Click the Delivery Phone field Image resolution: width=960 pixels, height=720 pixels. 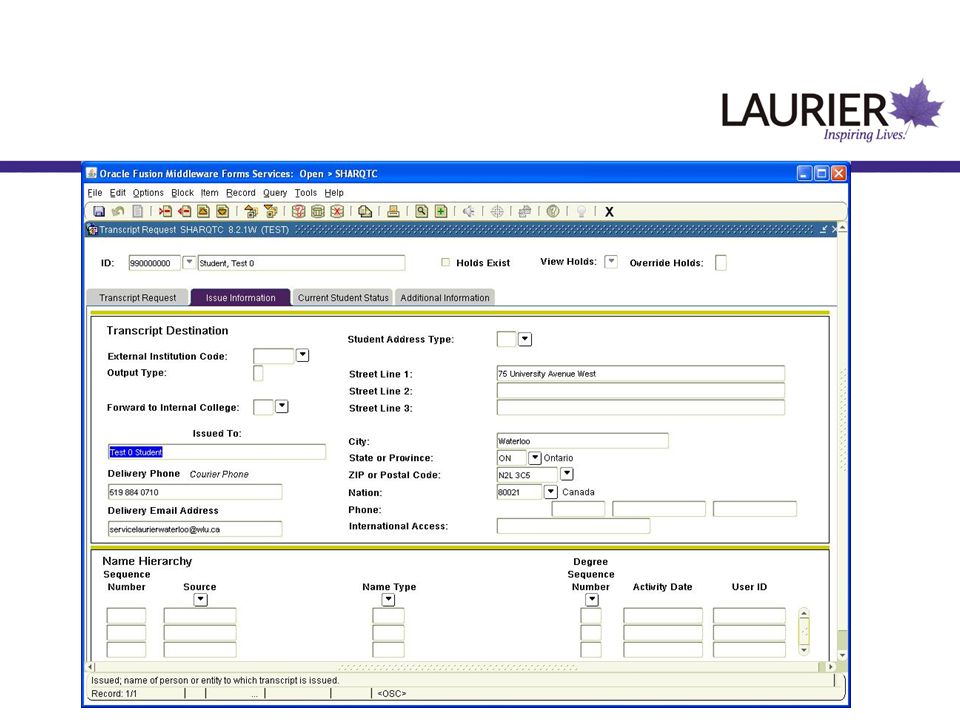click(x=195, y=492)
